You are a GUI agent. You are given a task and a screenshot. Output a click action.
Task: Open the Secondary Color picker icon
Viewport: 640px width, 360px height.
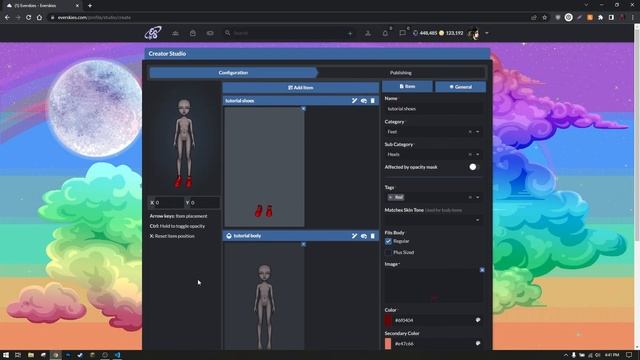478,343
